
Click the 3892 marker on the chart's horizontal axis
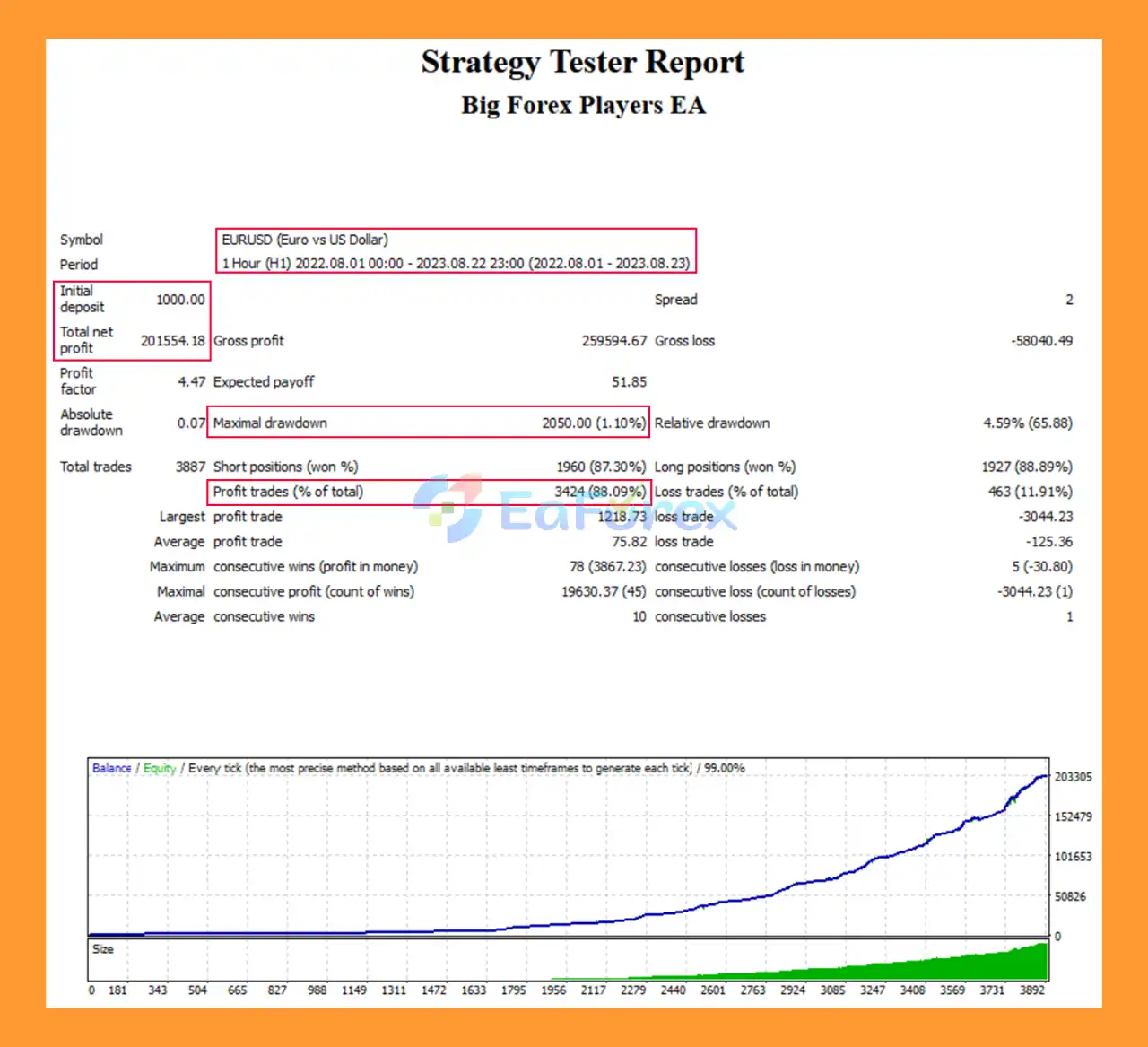click(1031, 990)
